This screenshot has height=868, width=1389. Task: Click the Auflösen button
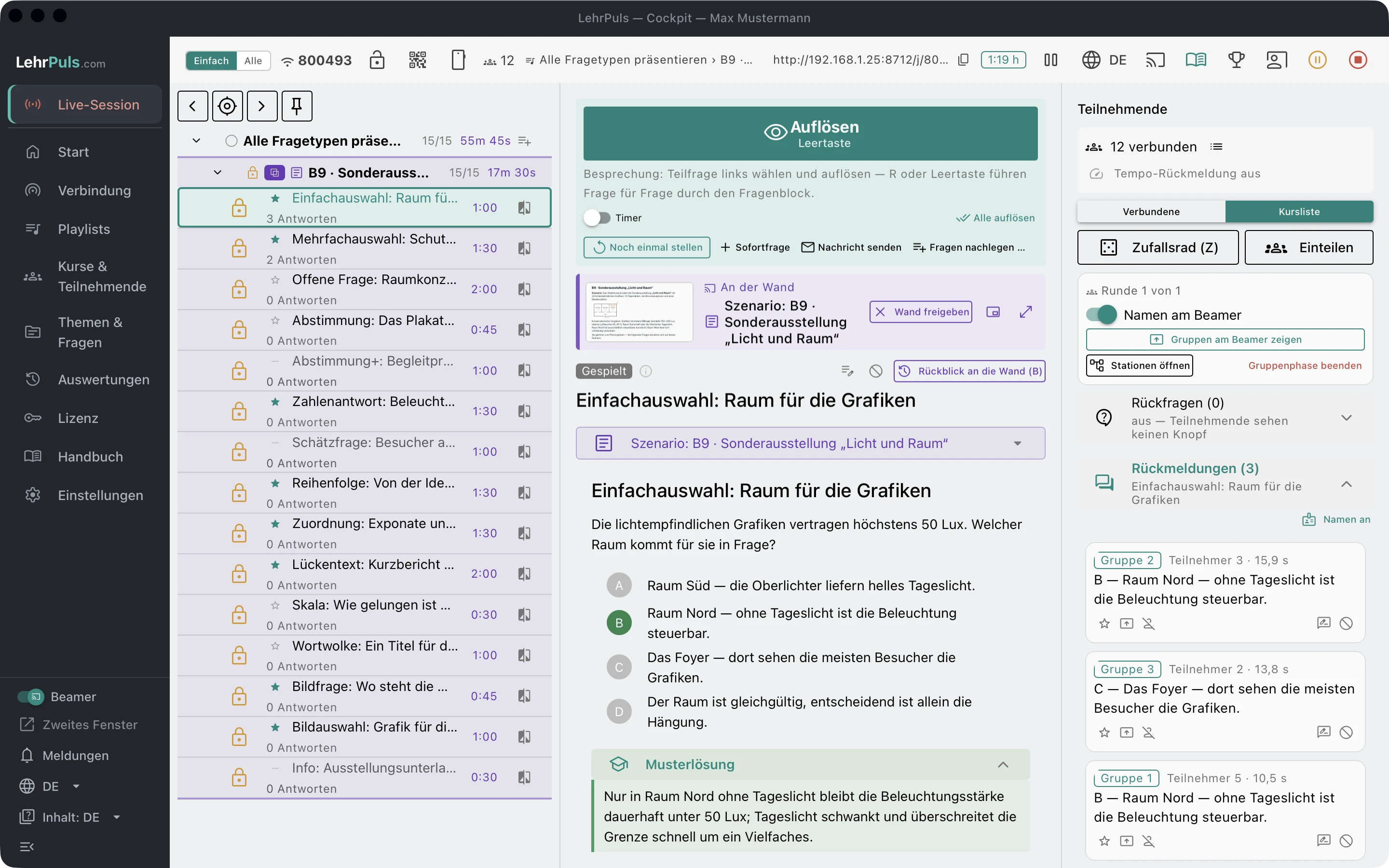tap(810, 134)
